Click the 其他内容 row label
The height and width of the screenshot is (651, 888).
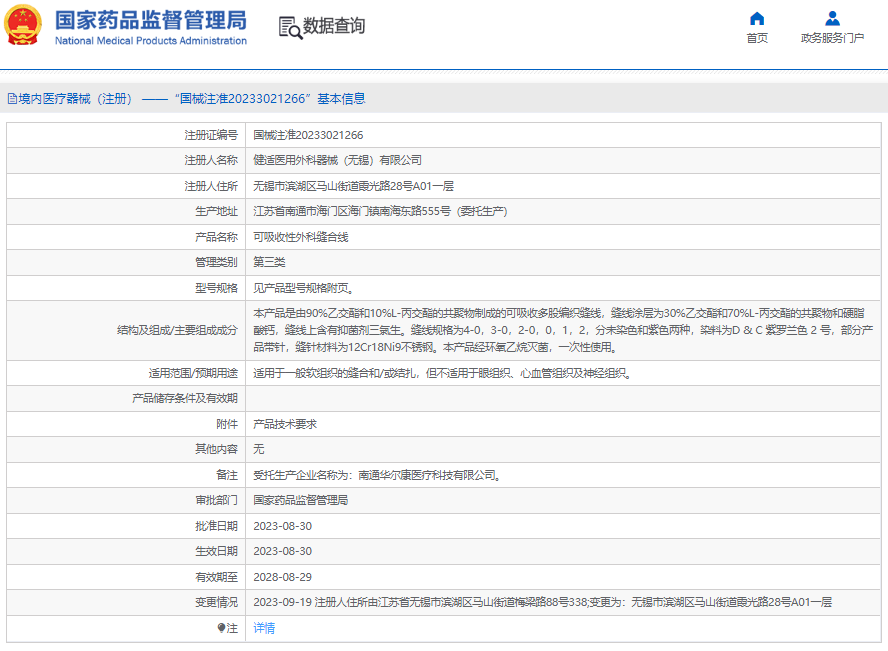[x=216, y=449]
